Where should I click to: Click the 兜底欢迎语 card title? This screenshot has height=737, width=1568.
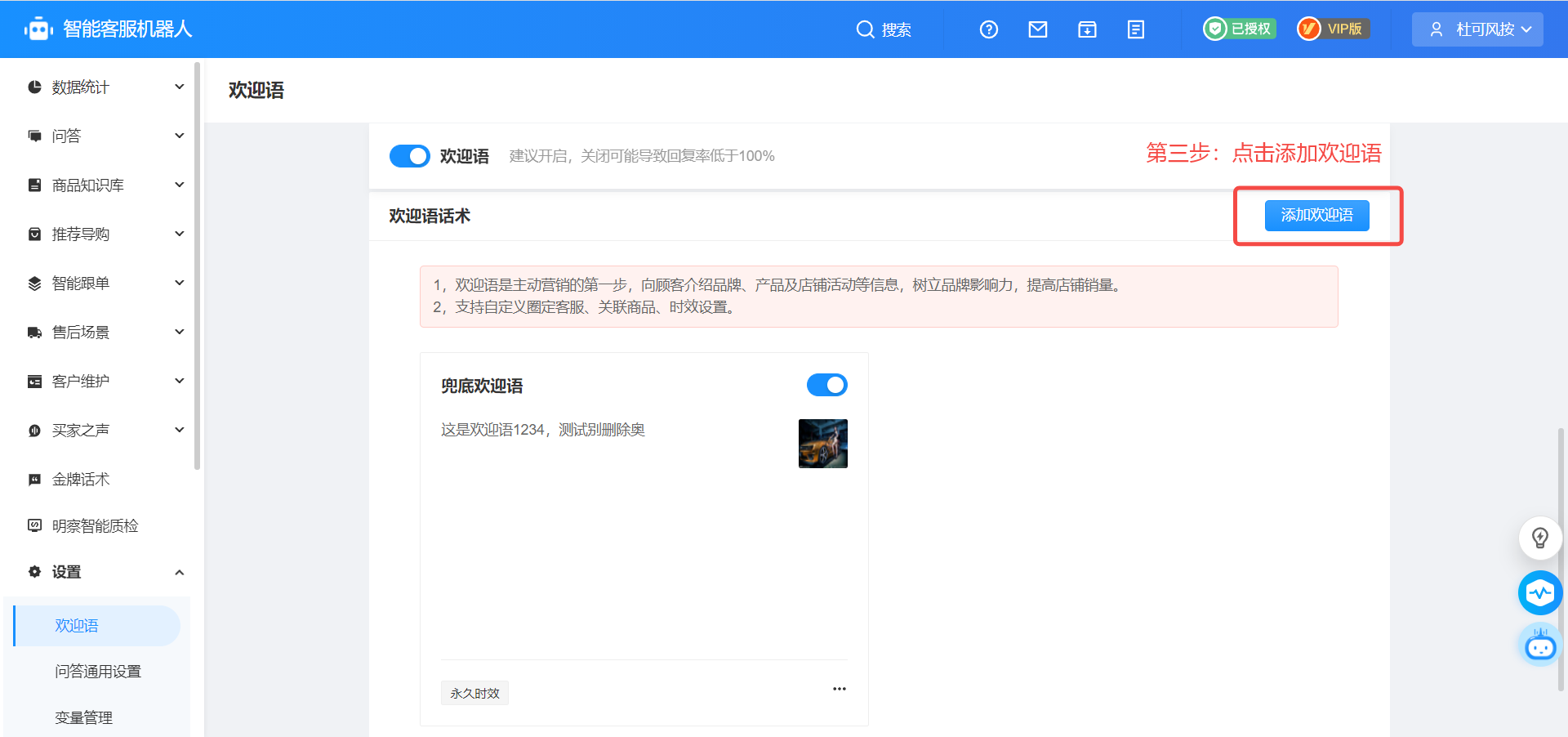point(482,386)
